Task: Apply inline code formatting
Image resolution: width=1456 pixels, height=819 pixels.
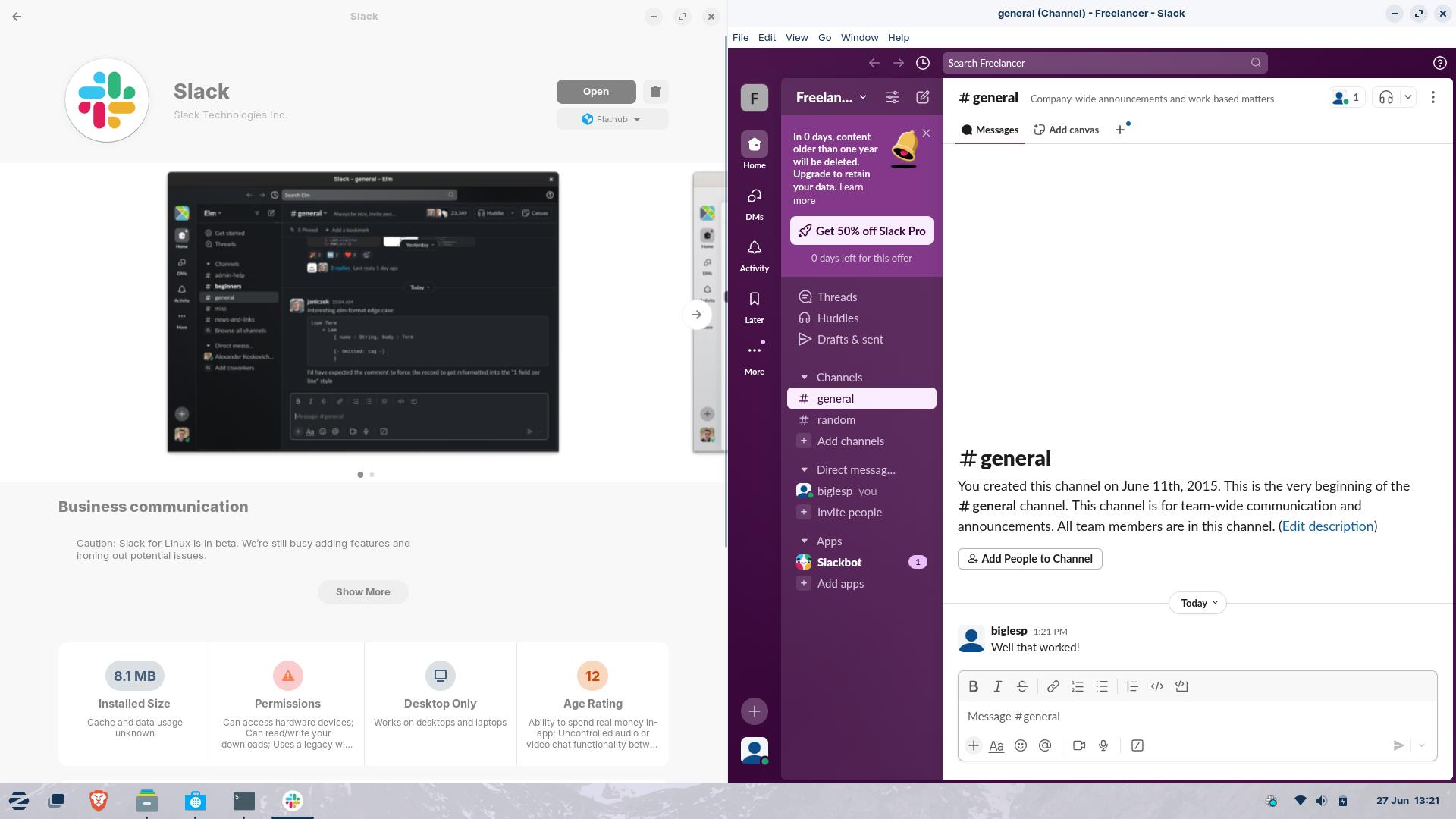Action: pos(1157,686)
